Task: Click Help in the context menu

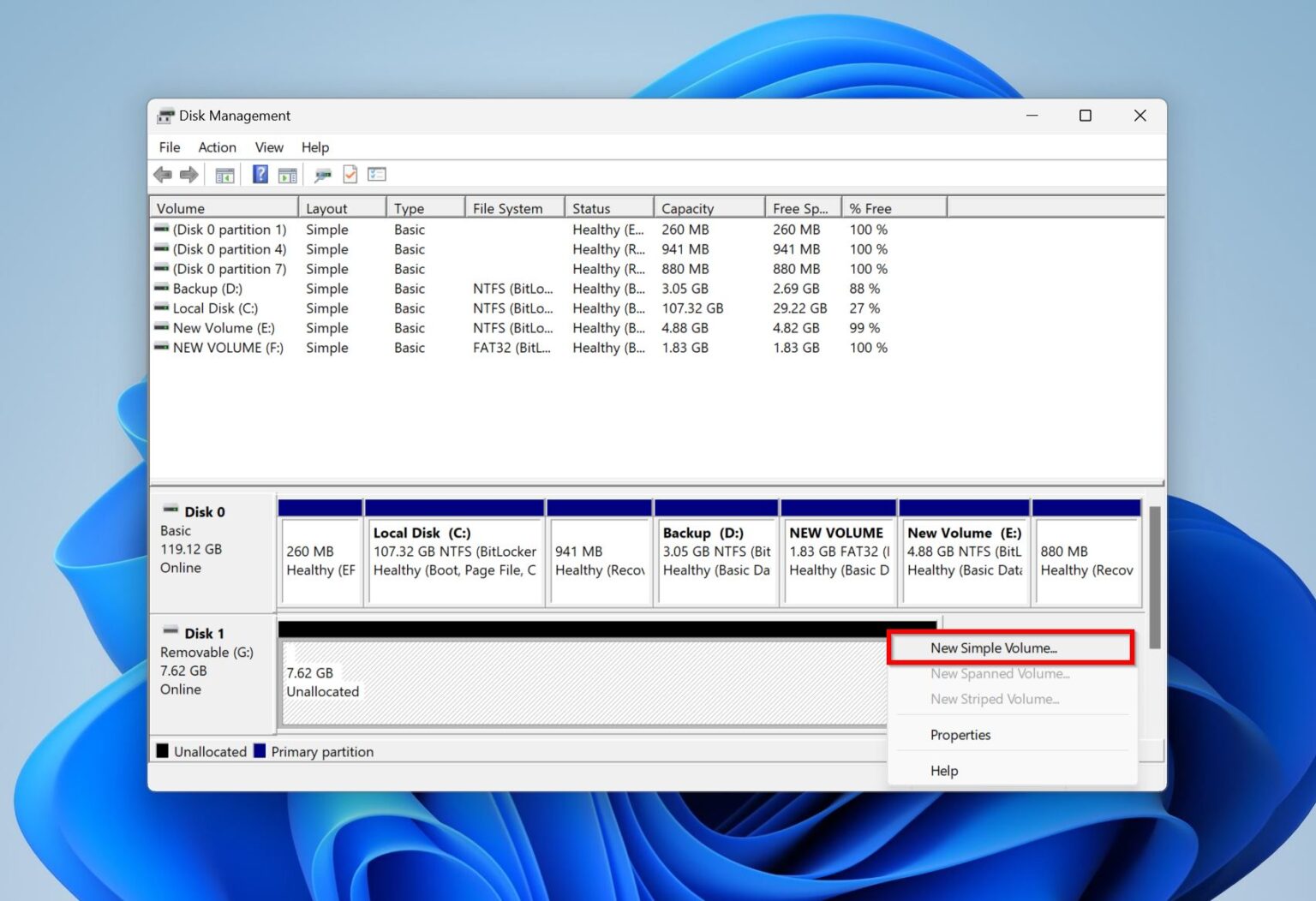Action: pyautogui.click(x=943, y=770)
